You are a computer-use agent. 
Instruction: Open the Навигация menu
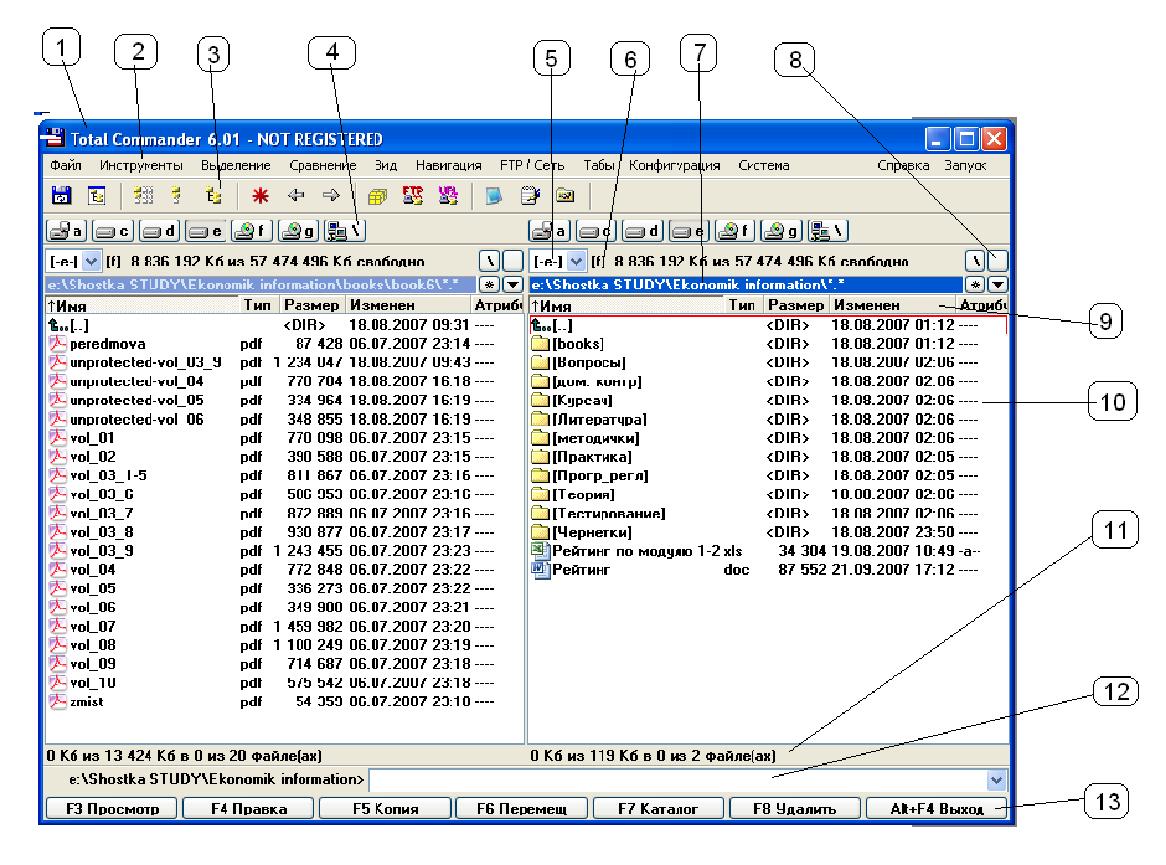[x=448, y=165]
